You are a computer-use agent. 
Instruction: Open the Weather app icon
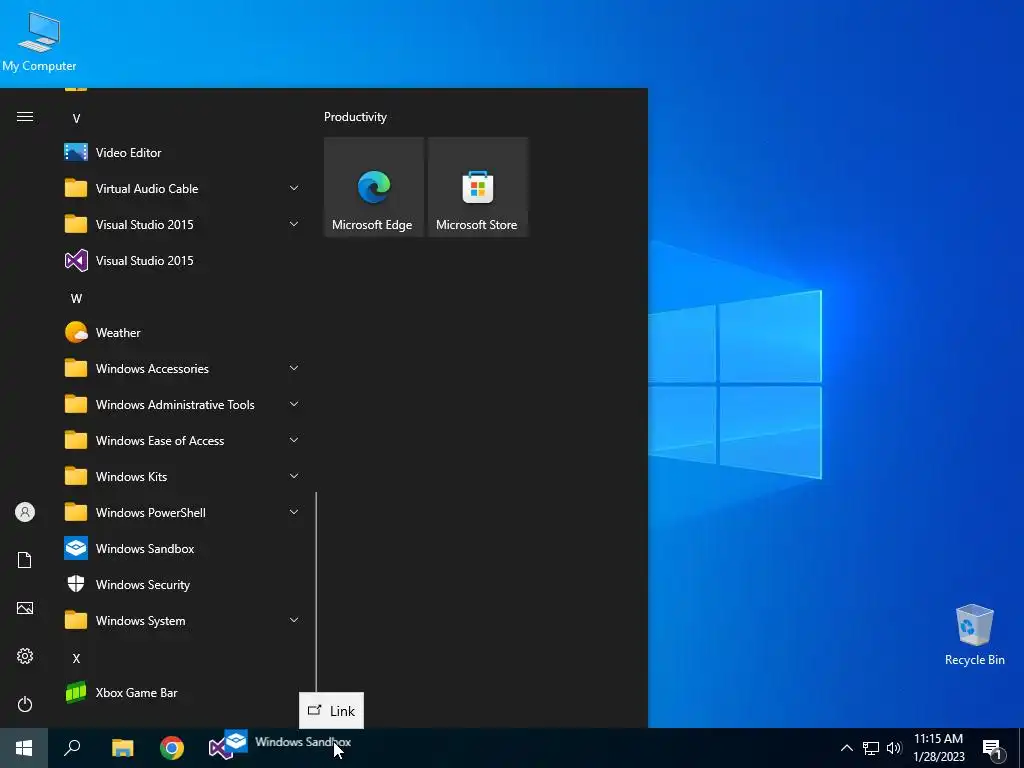[x=76, y=332]
